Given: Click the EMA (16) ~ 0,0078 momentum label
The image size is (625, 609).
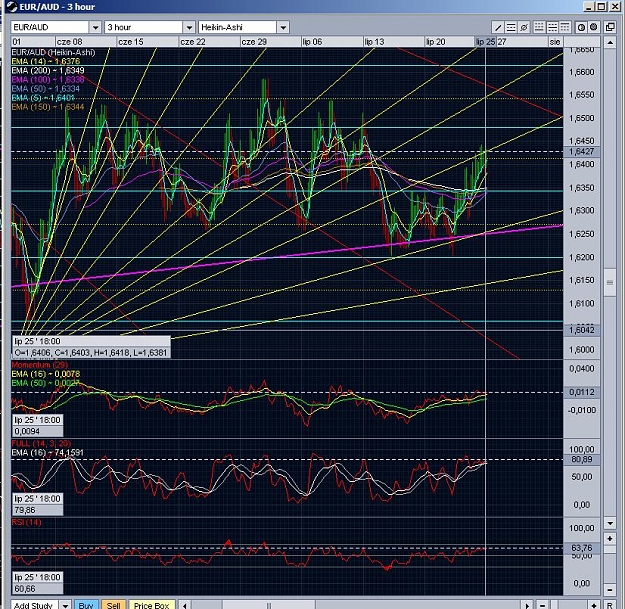Looking at the screenshot, I should click(x=46, y=374).
